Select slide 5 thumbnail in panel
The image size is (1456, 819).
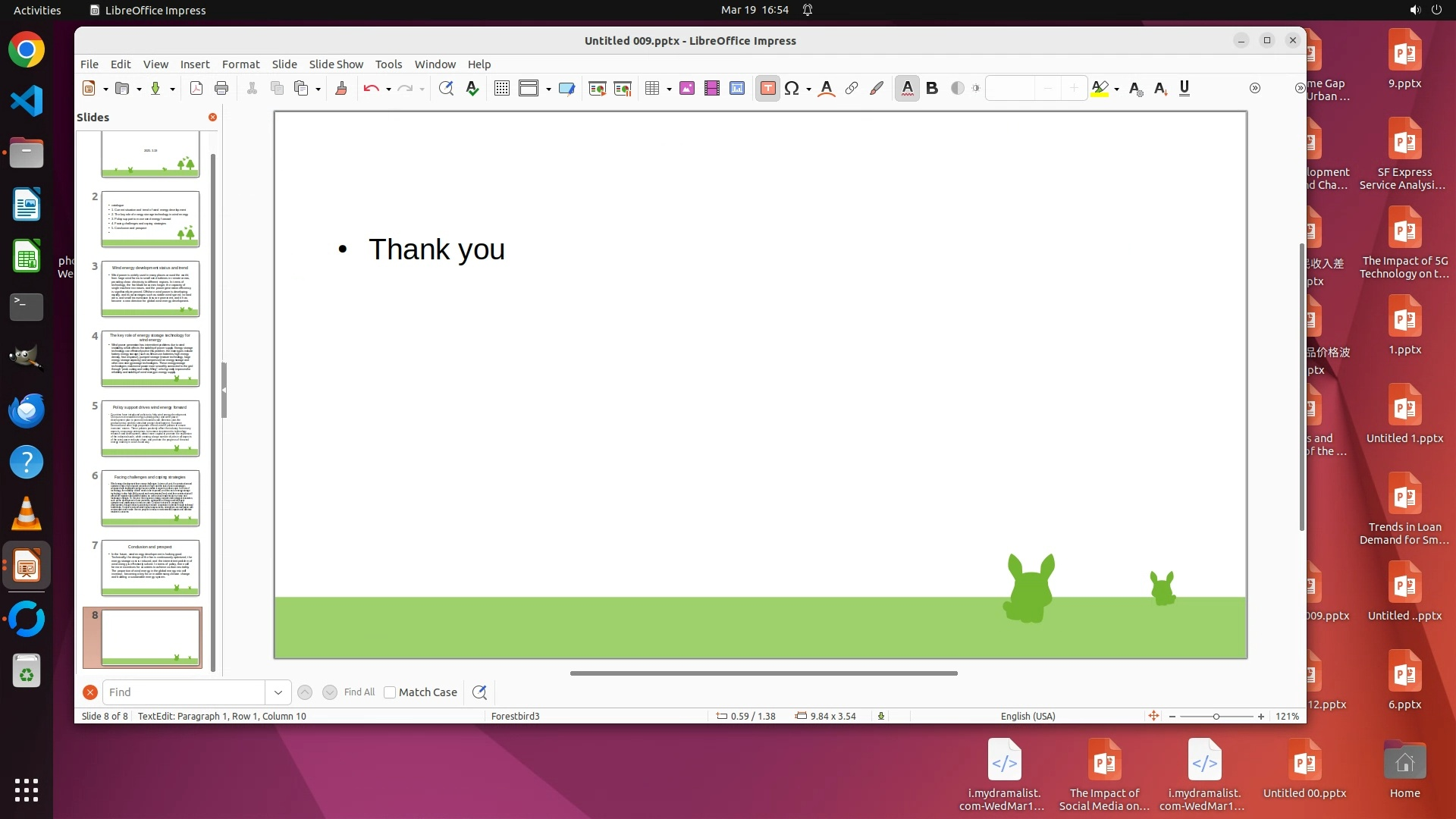point(150,428)
